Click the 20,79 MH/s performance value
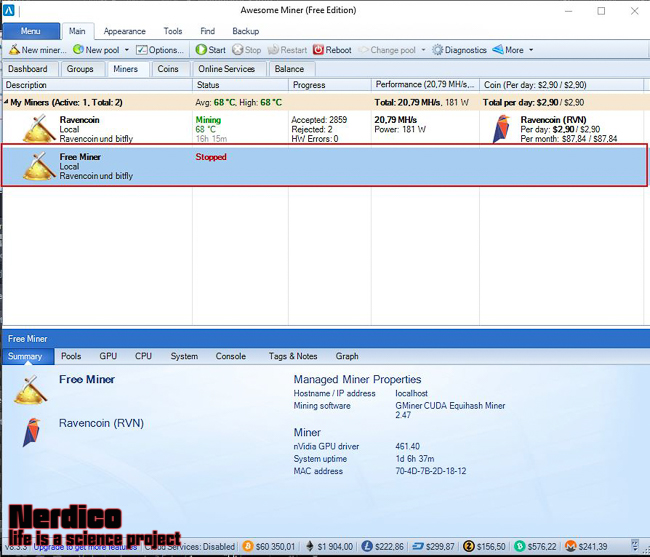Viewport: 650px width, 557px height. (395, 120)
